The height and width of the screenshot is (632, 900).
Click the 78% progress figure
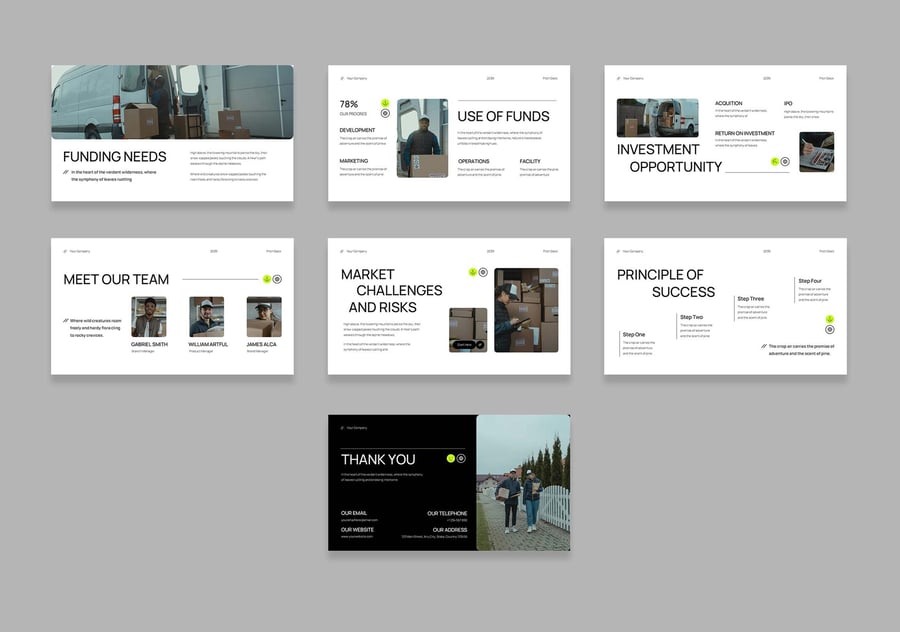[349, 104]
